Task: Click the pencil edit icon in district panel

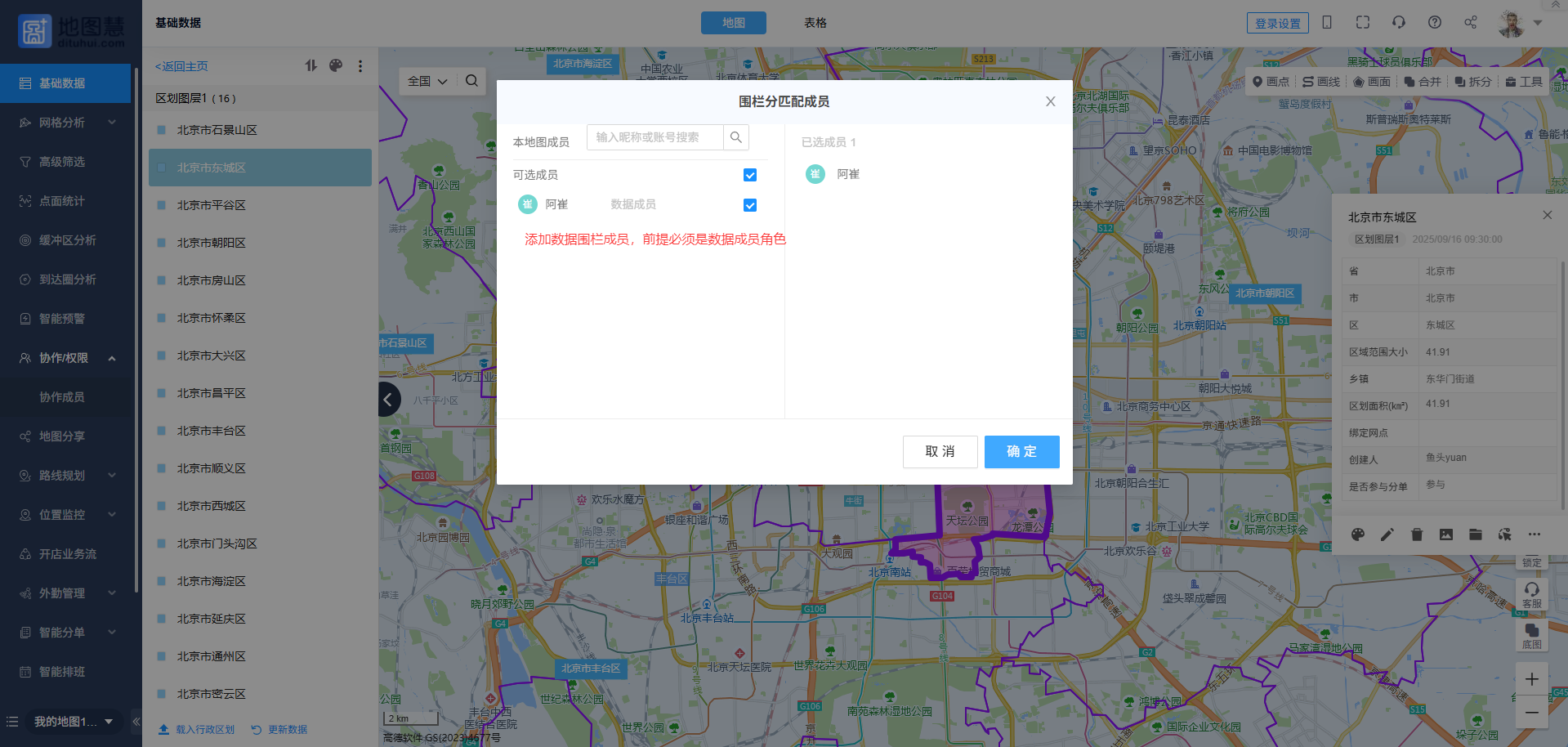Action: [x=1387, y=535]
